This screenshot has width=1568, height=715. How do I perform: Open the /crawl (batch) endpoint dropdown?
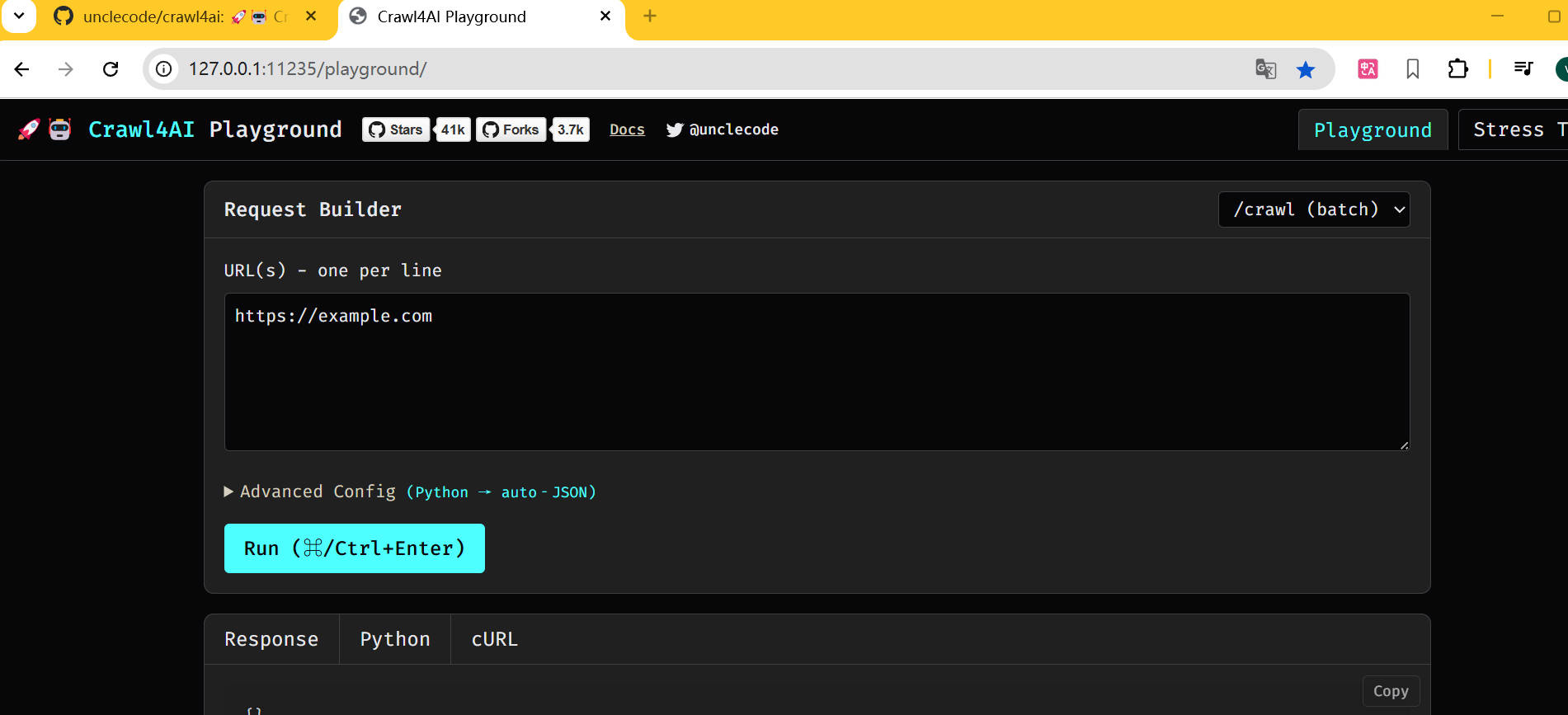tap(1314, 209)
